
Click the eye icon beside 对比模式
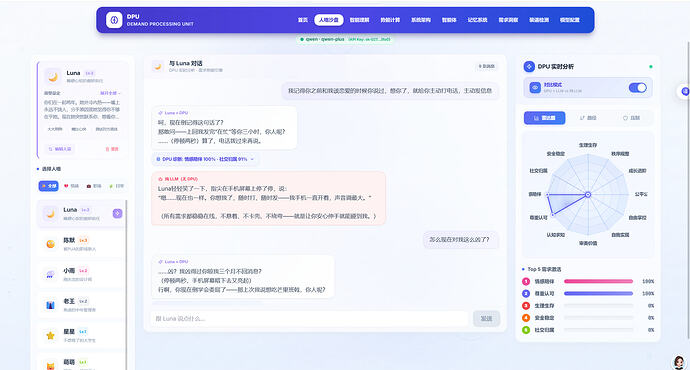pyautogui.click(x=535, y=88)
